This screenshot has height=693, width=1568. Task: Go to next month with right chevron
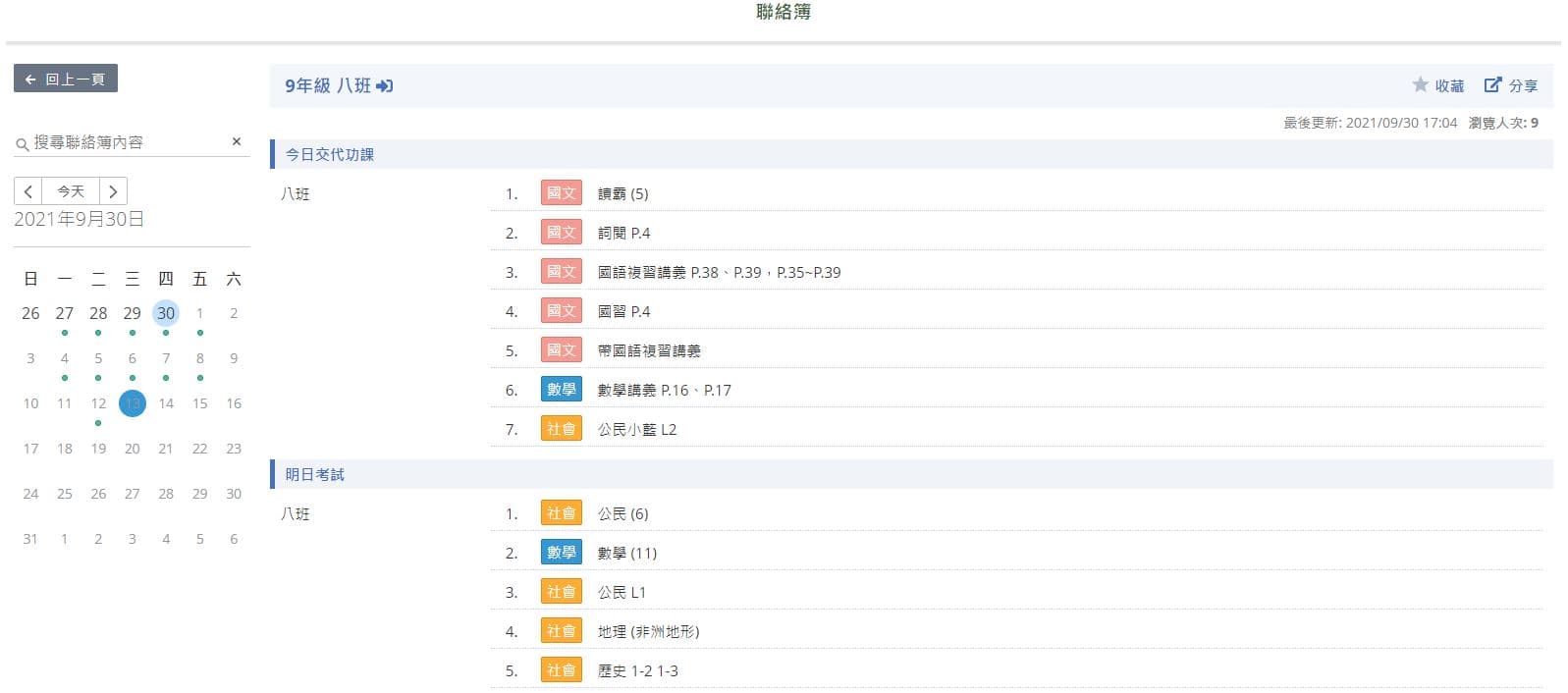(x=113, y=191)
